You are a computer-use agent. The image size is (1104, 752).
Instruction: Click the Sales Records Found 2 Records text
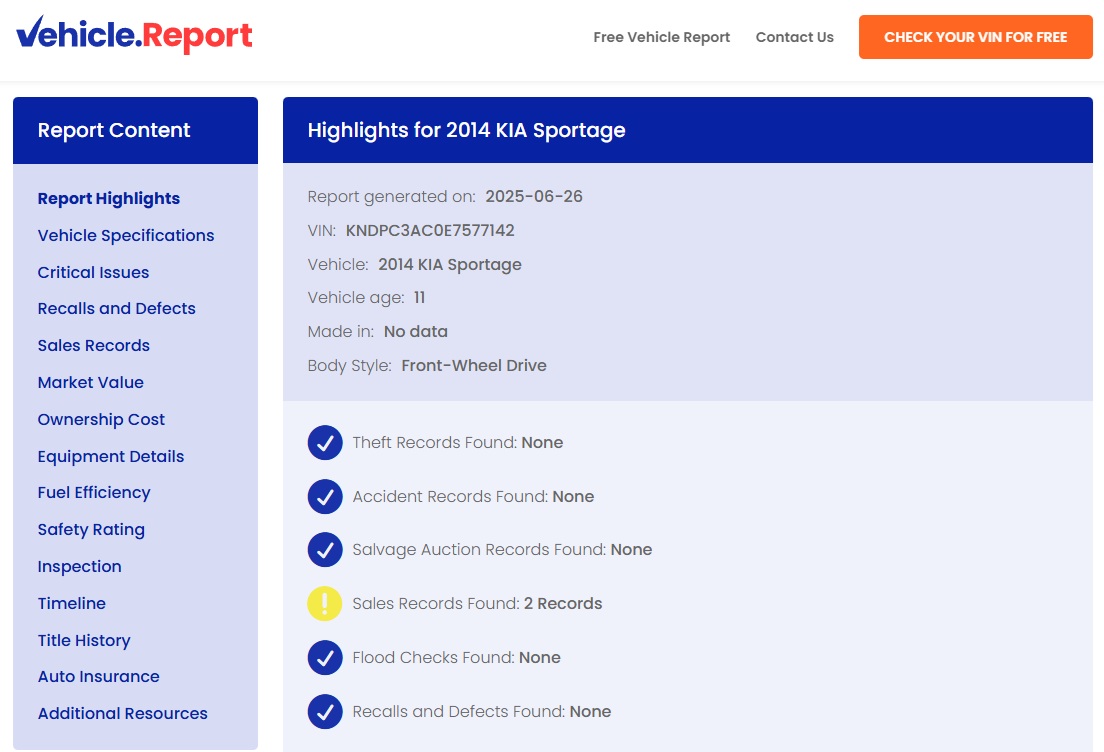point(477,603)
